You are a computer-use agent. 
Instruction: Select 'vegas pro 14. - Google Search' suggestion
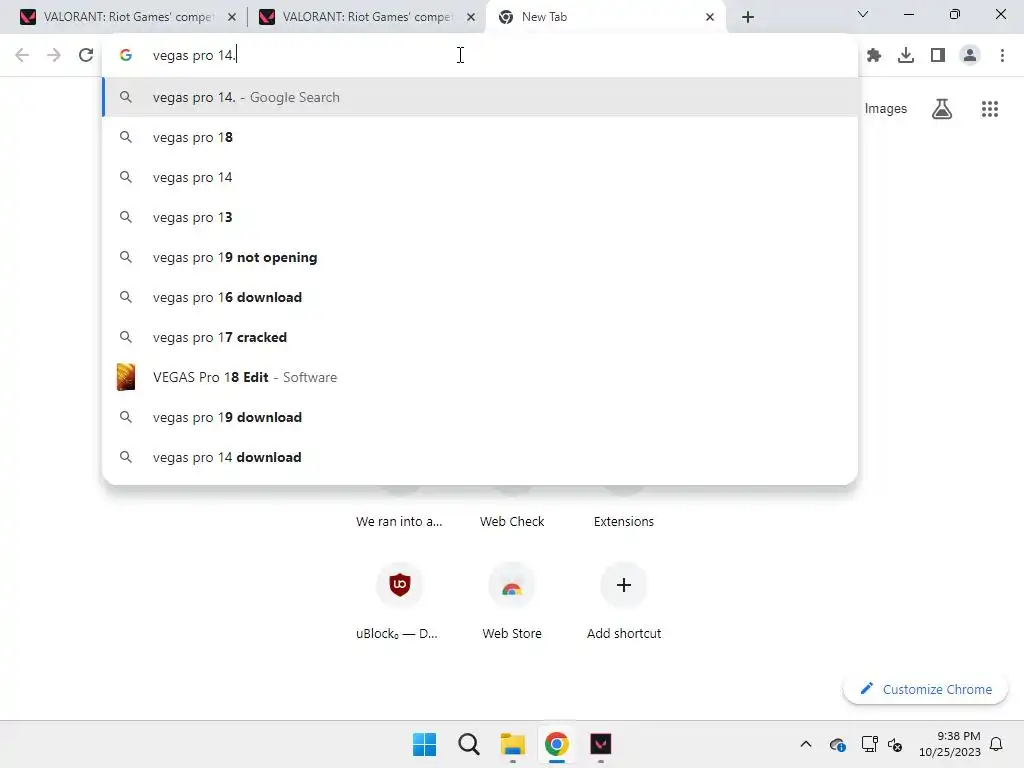pos(480,97)
